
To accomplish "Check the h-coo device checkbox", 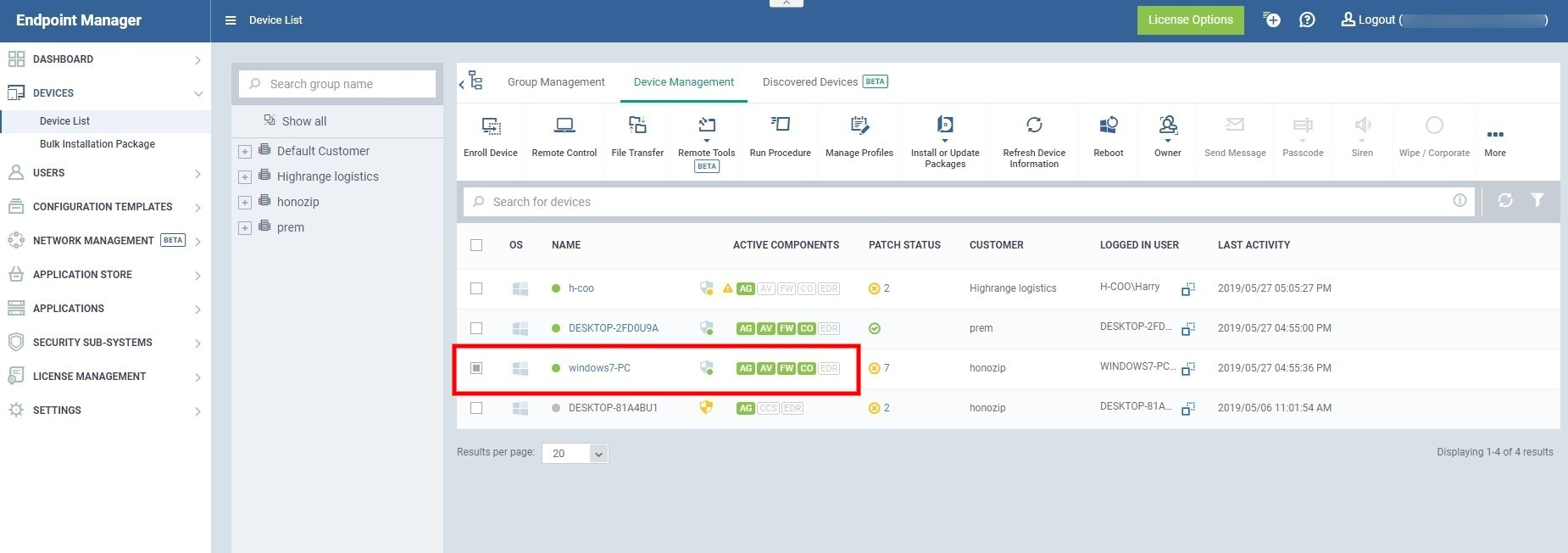I will point(476,288).
